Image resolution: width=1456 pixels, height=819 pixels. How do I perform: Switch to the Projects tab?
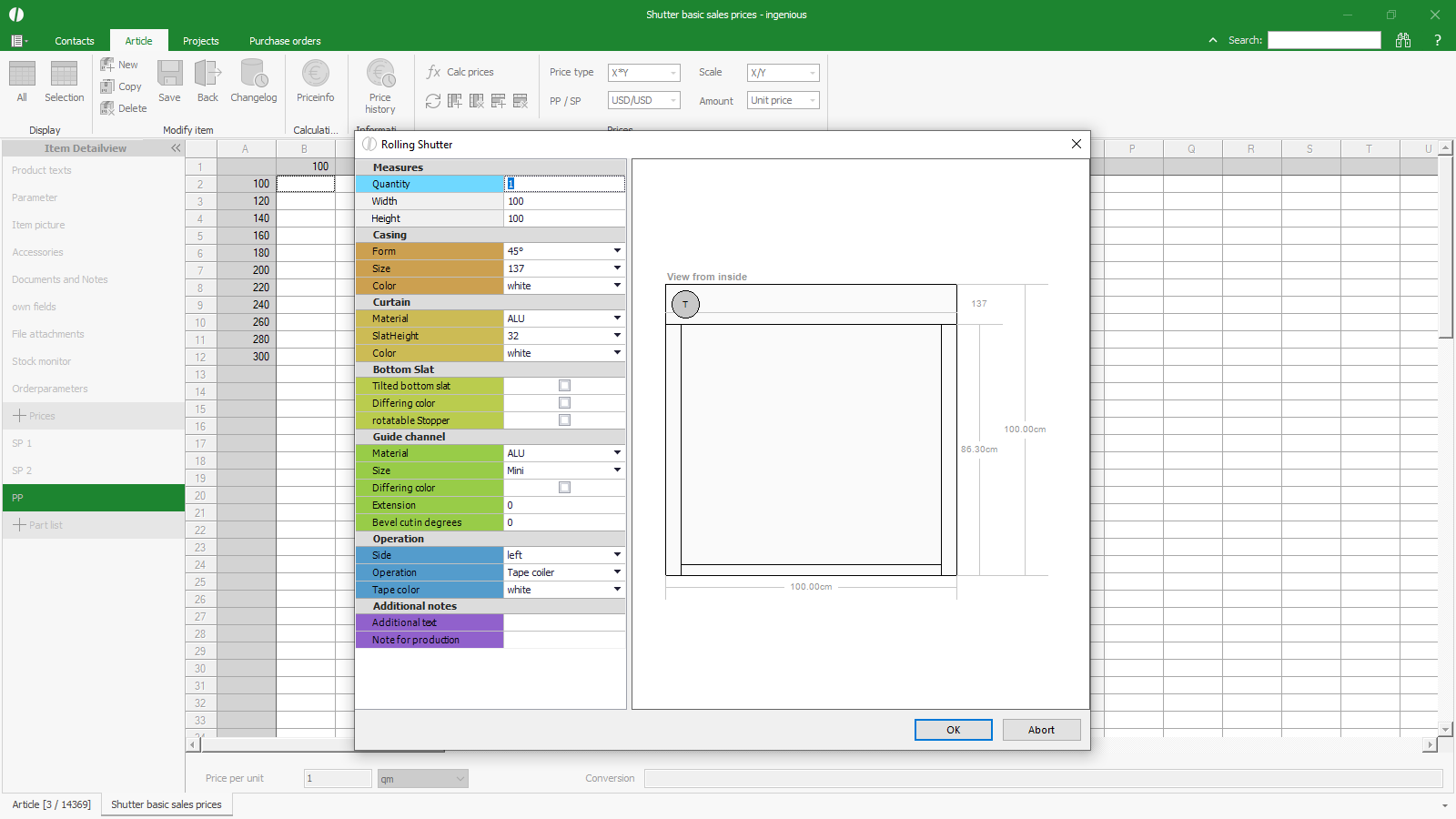click(x=200, y=41)
